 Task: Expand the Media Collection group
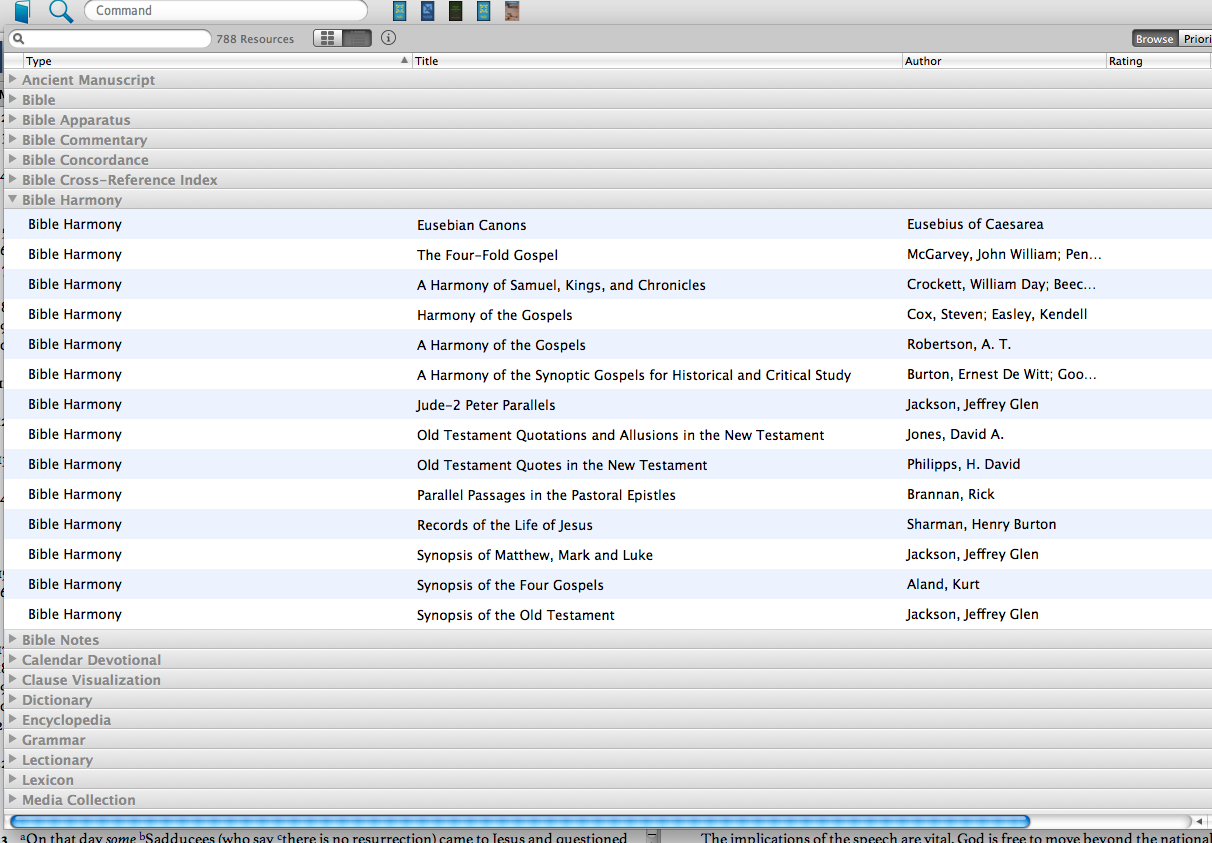(x=13, y=799)
